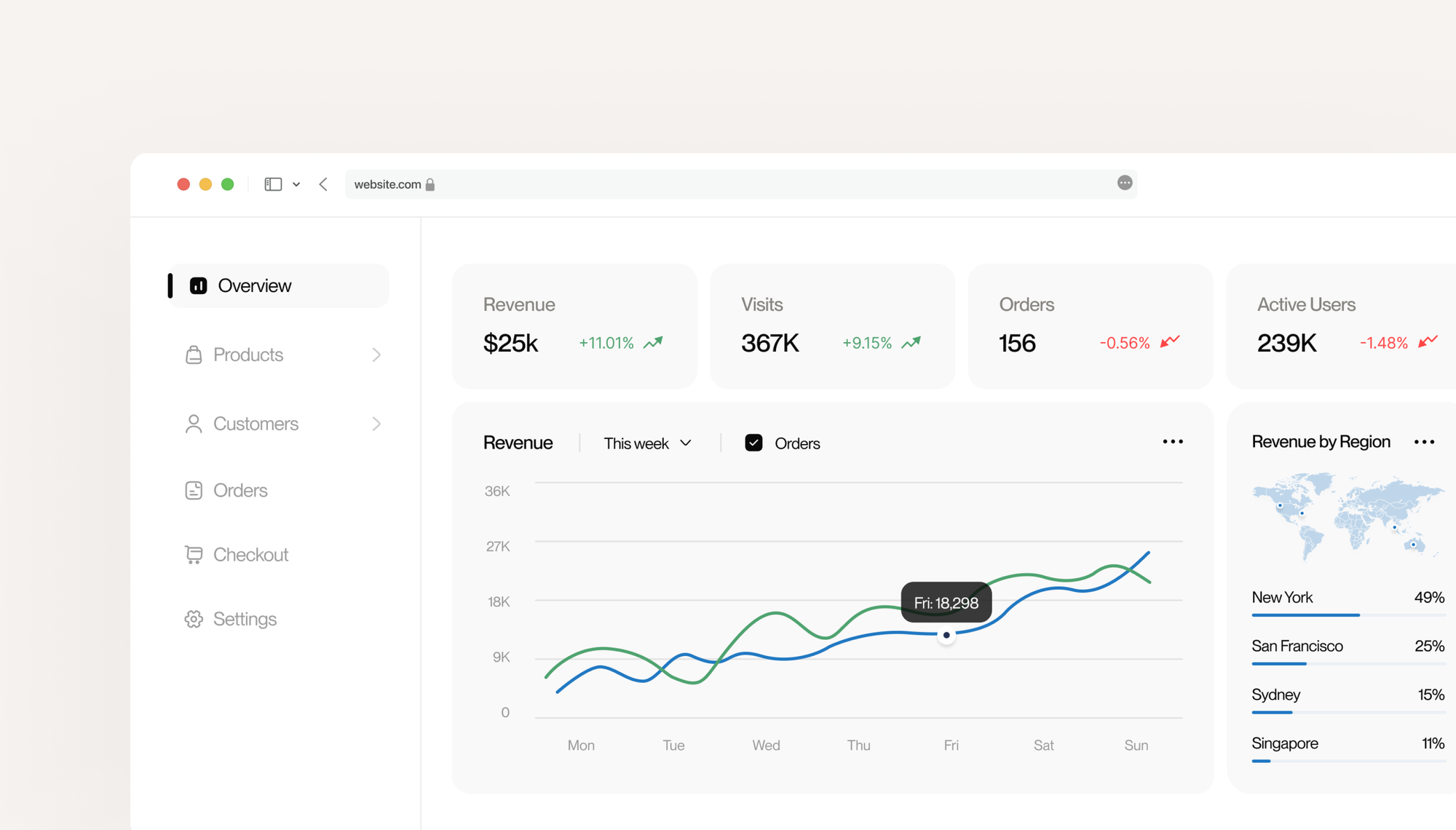The height and width of the screenshot is (830, 1456).
Task: Select the New York region label
Action: (x=1282, y=598)
